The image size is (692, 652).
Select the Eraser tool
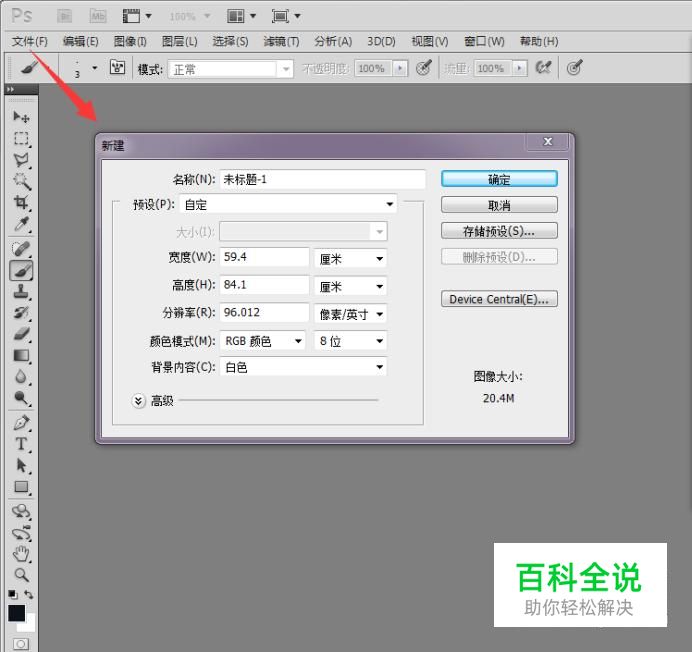point(21,334)
